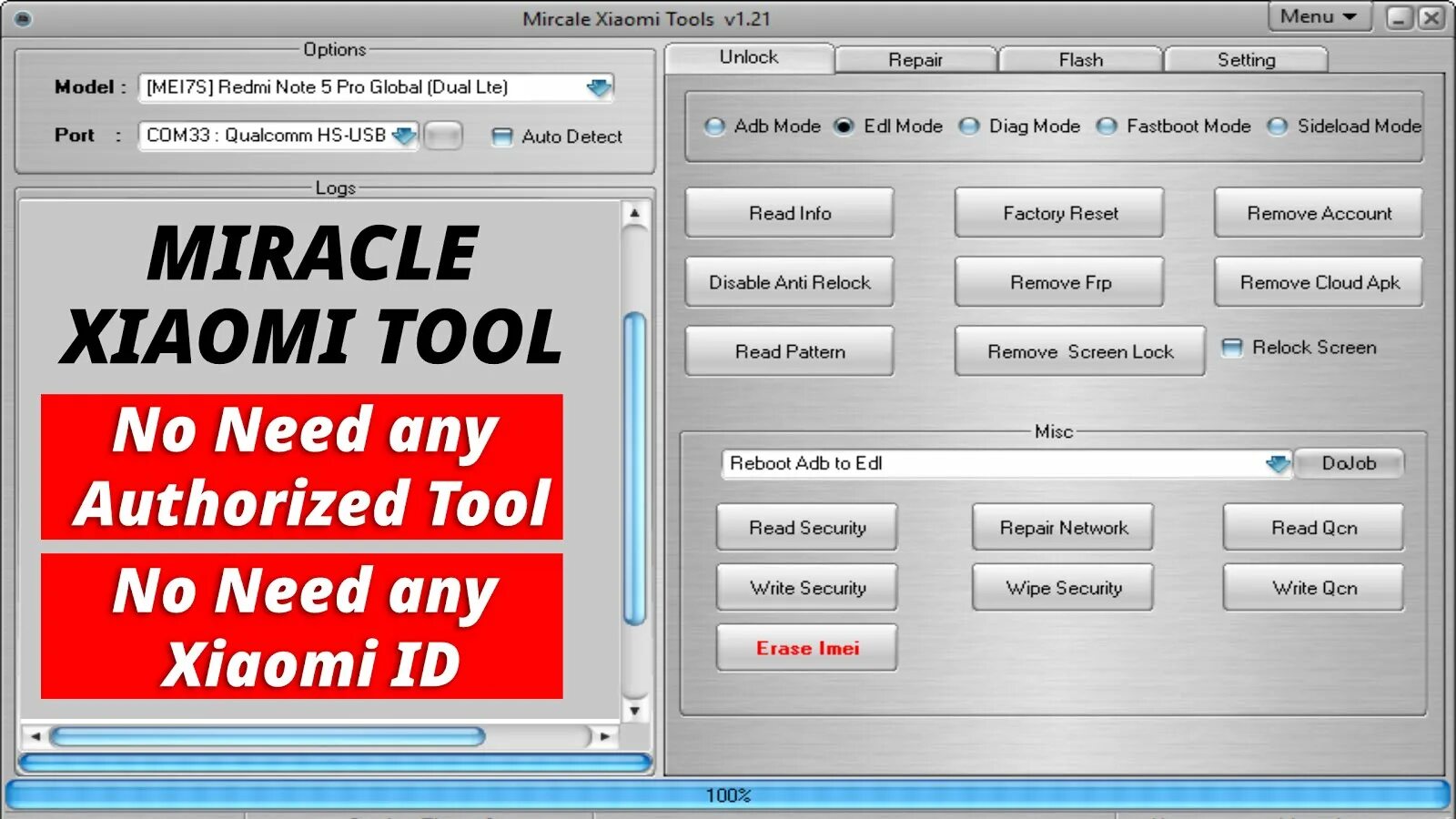
Task: Expand the Reboot Adb to Edl dropdown
Action: (x=1278, y=464)
